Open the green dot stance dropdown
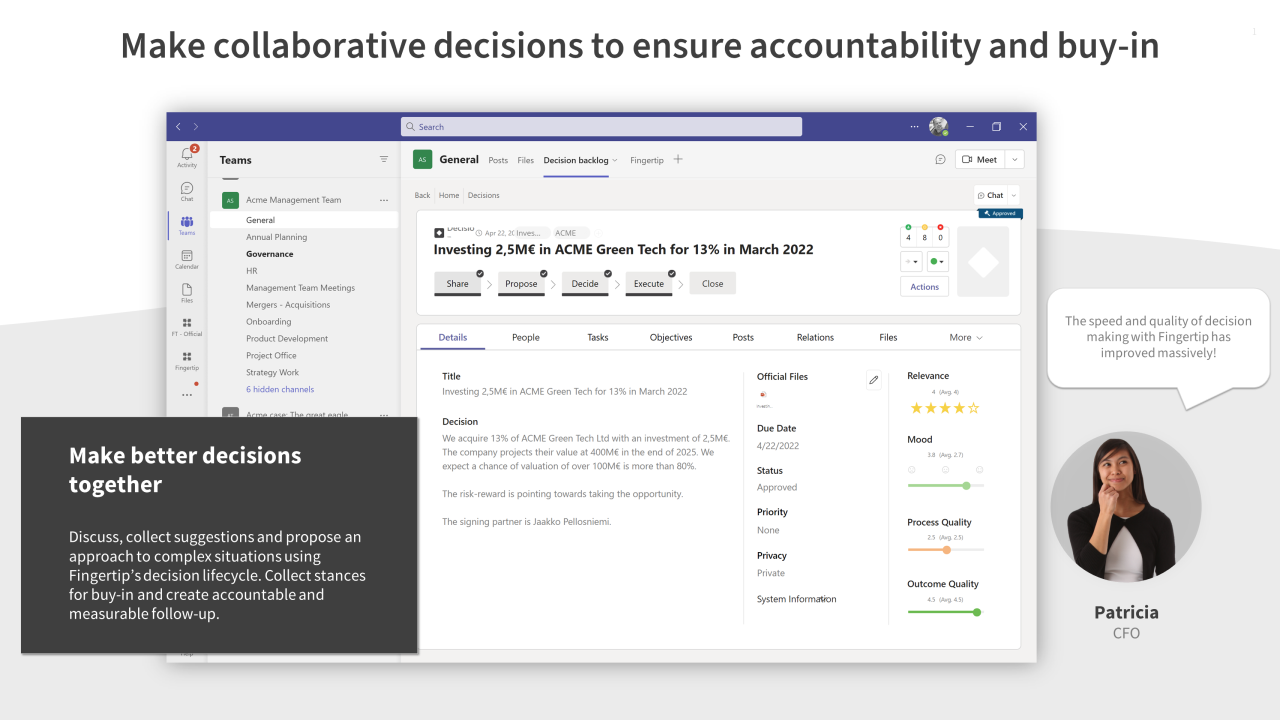Viewport: 1280px width, 720px height. pos(937,262)
